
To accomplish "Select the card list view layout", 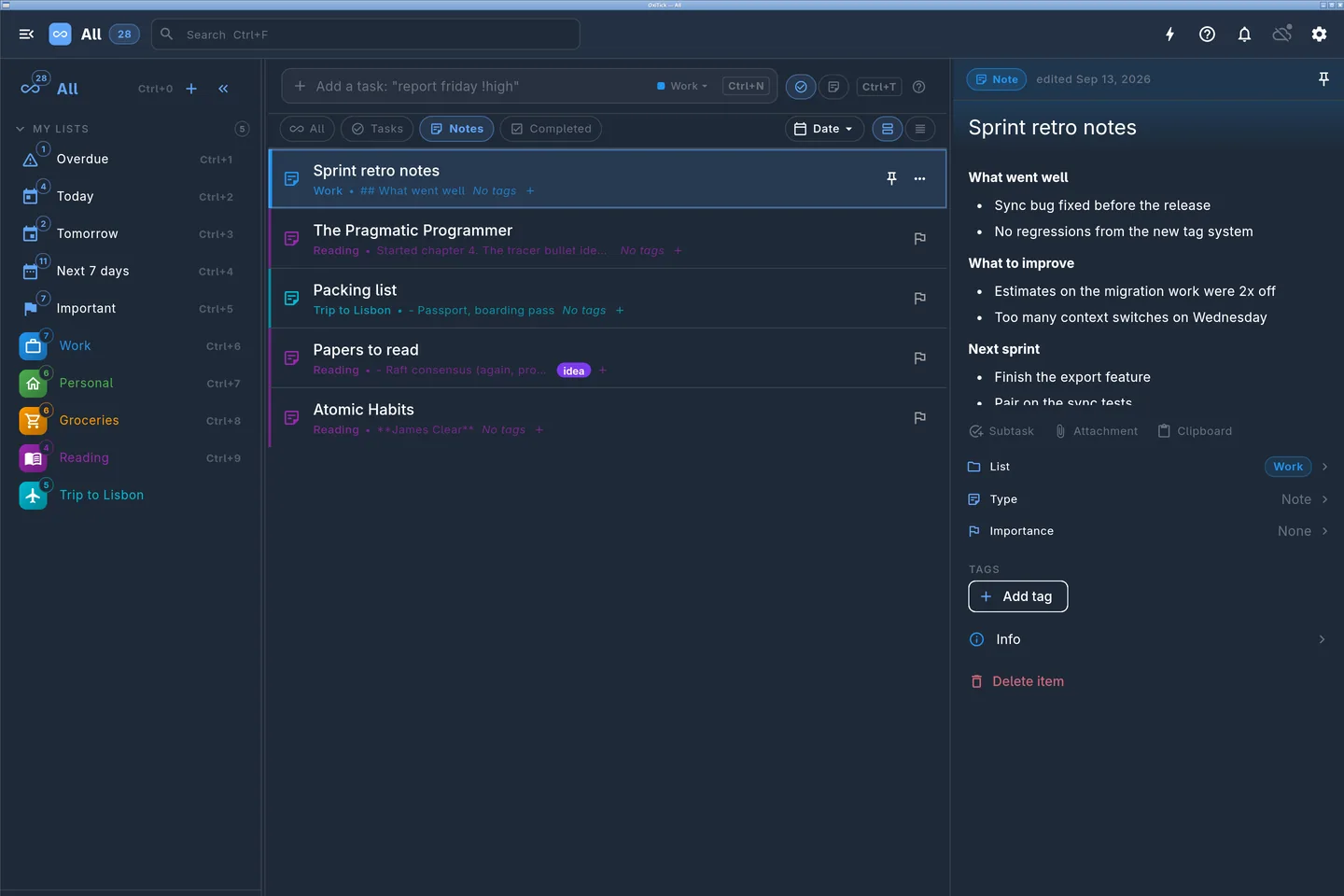I will [888, 129].
